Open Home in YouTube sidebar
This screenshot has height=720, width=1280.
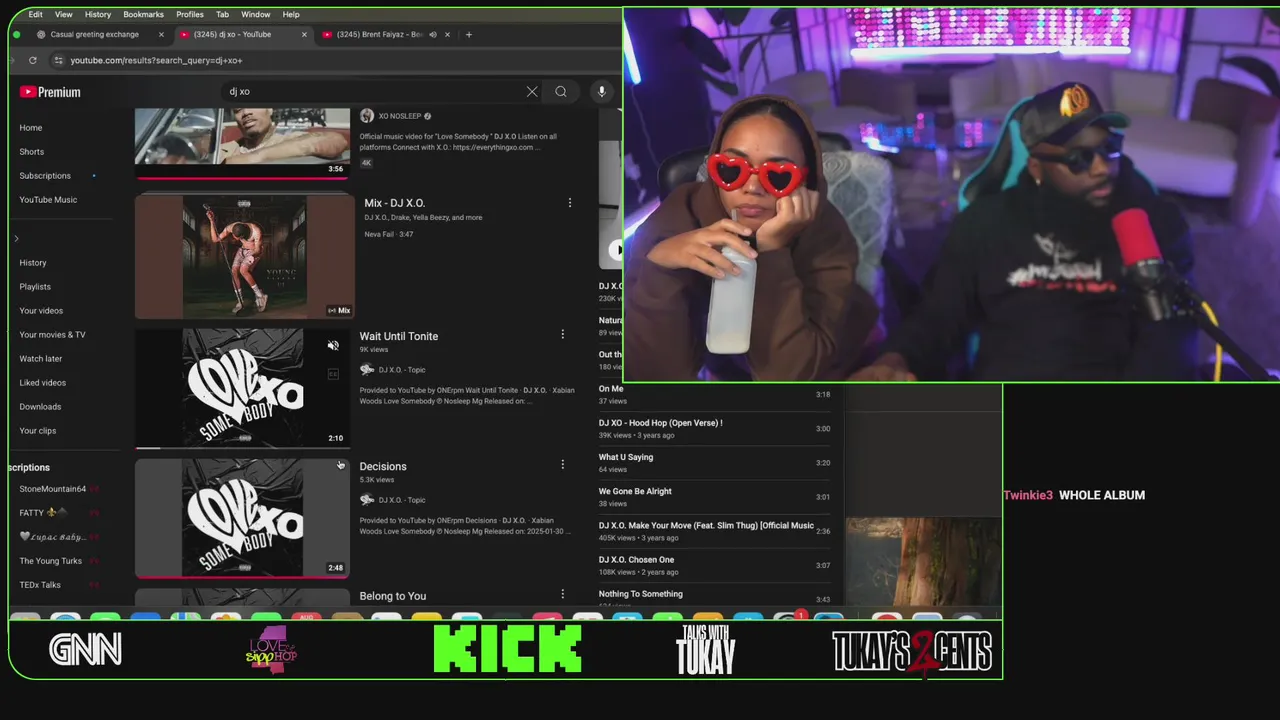(31, 128)
